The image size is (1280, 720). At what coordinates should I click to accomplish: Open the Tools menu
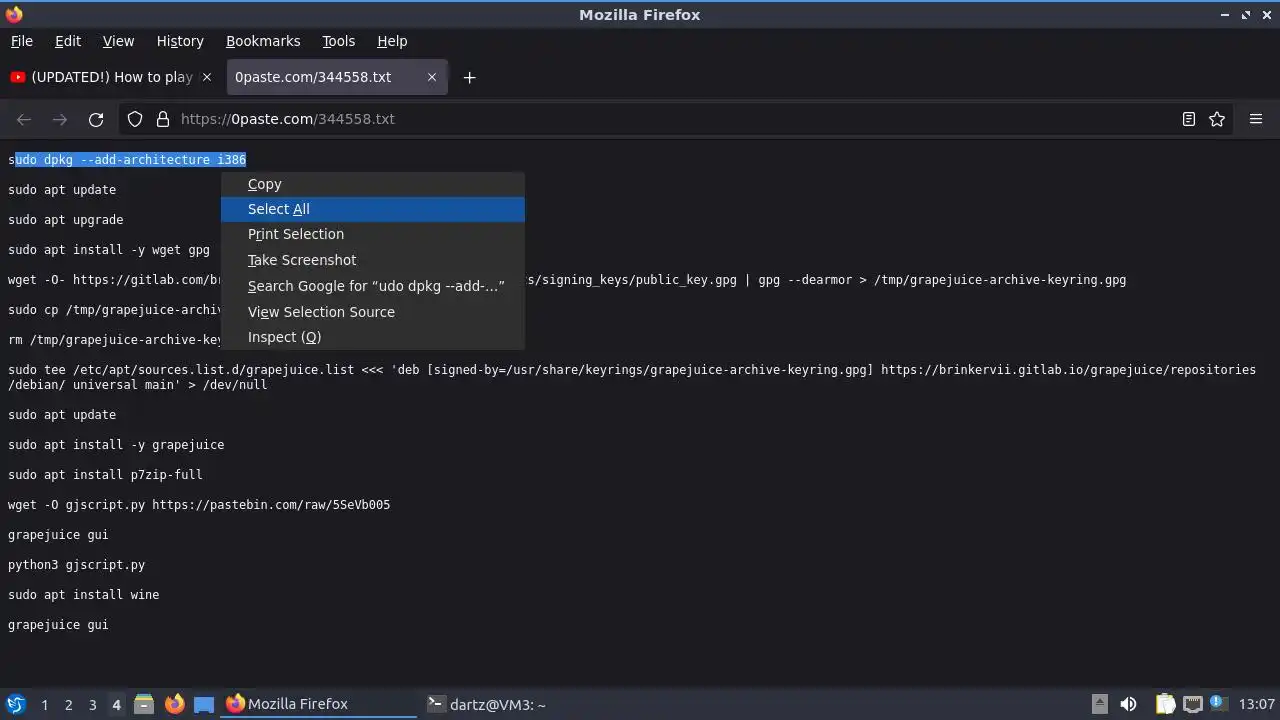click(x=338, y=41)
